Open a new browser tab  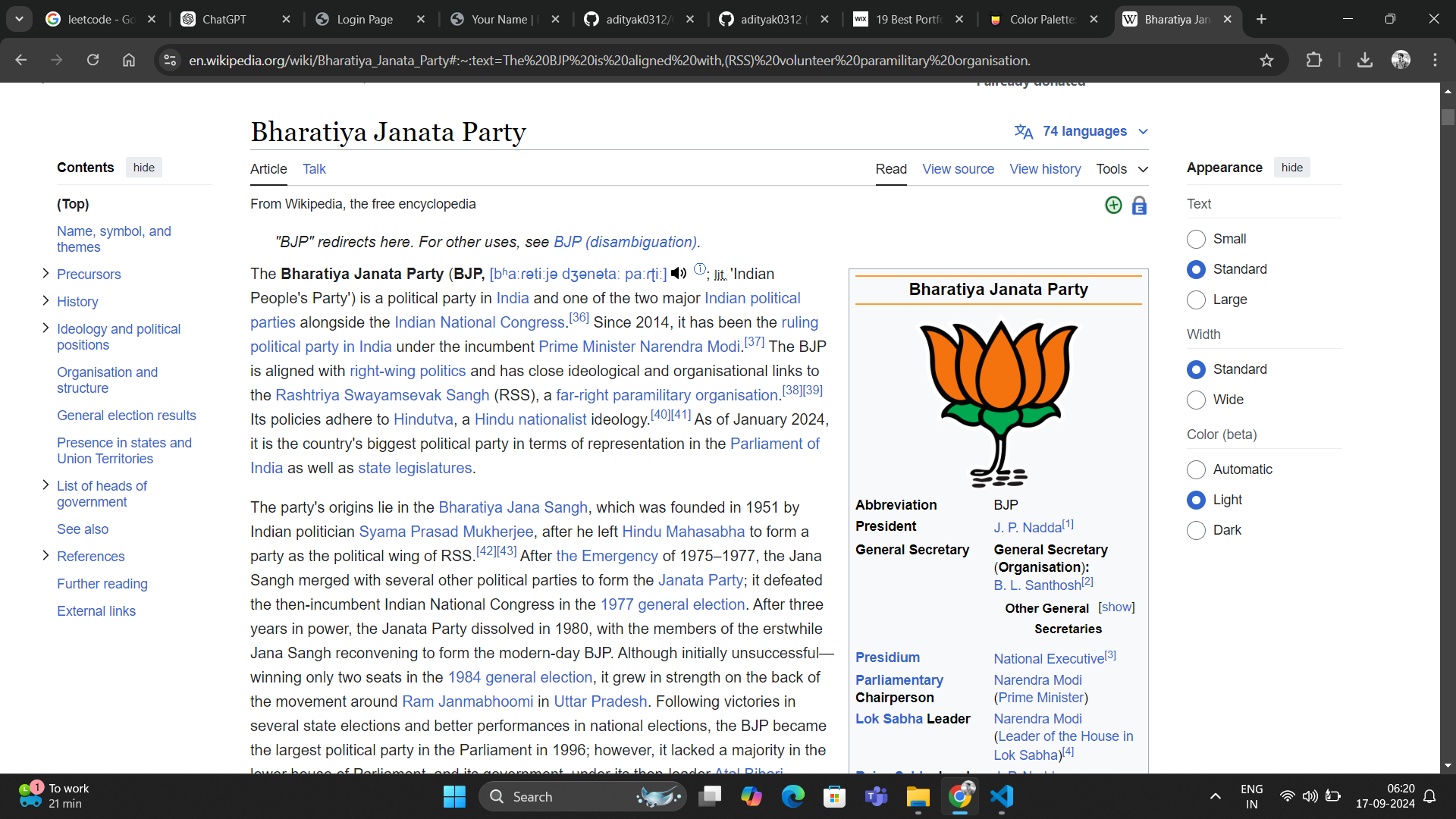1261,19
